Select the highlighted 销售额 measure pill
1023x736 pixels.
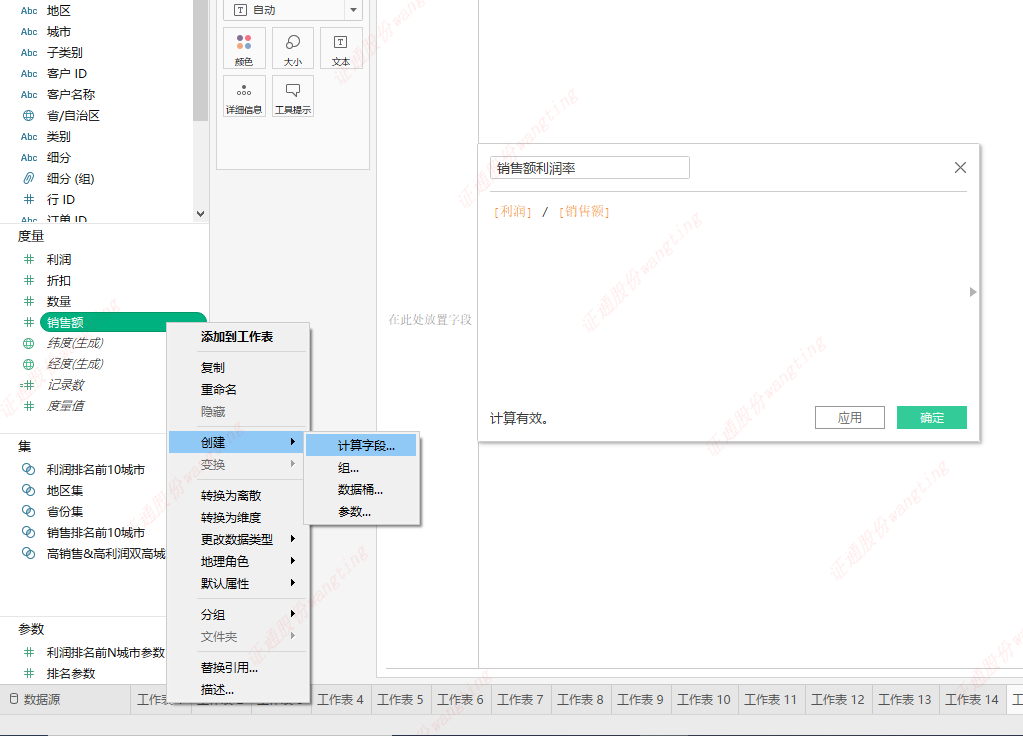coord(123,322)
